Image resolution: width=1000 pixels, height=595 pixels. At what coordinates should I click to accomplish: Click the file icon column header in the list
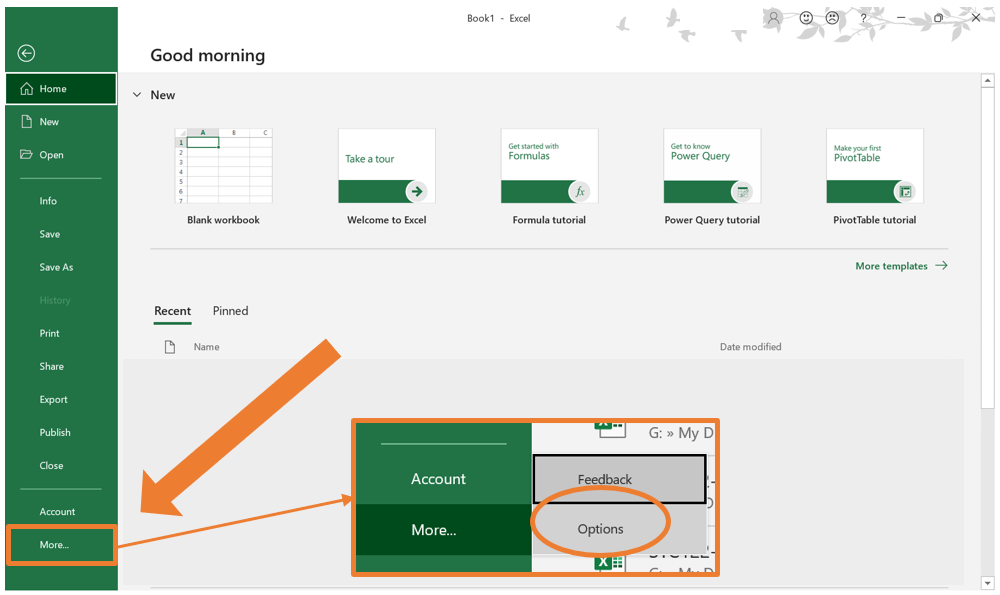point(170,347)
